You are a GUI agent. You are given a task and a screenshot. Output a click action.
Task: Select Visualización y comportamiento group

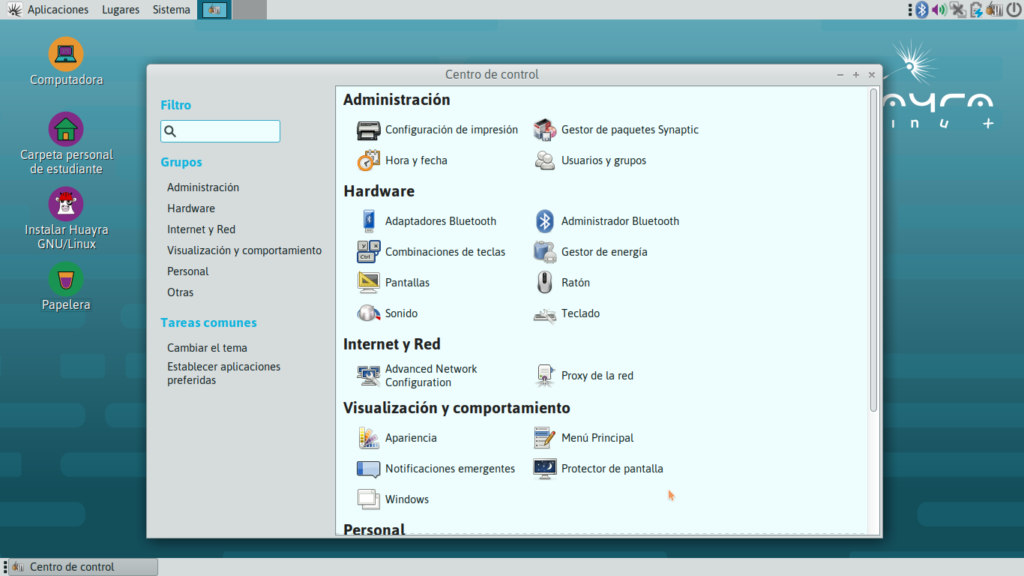click(x=244, y=250)
